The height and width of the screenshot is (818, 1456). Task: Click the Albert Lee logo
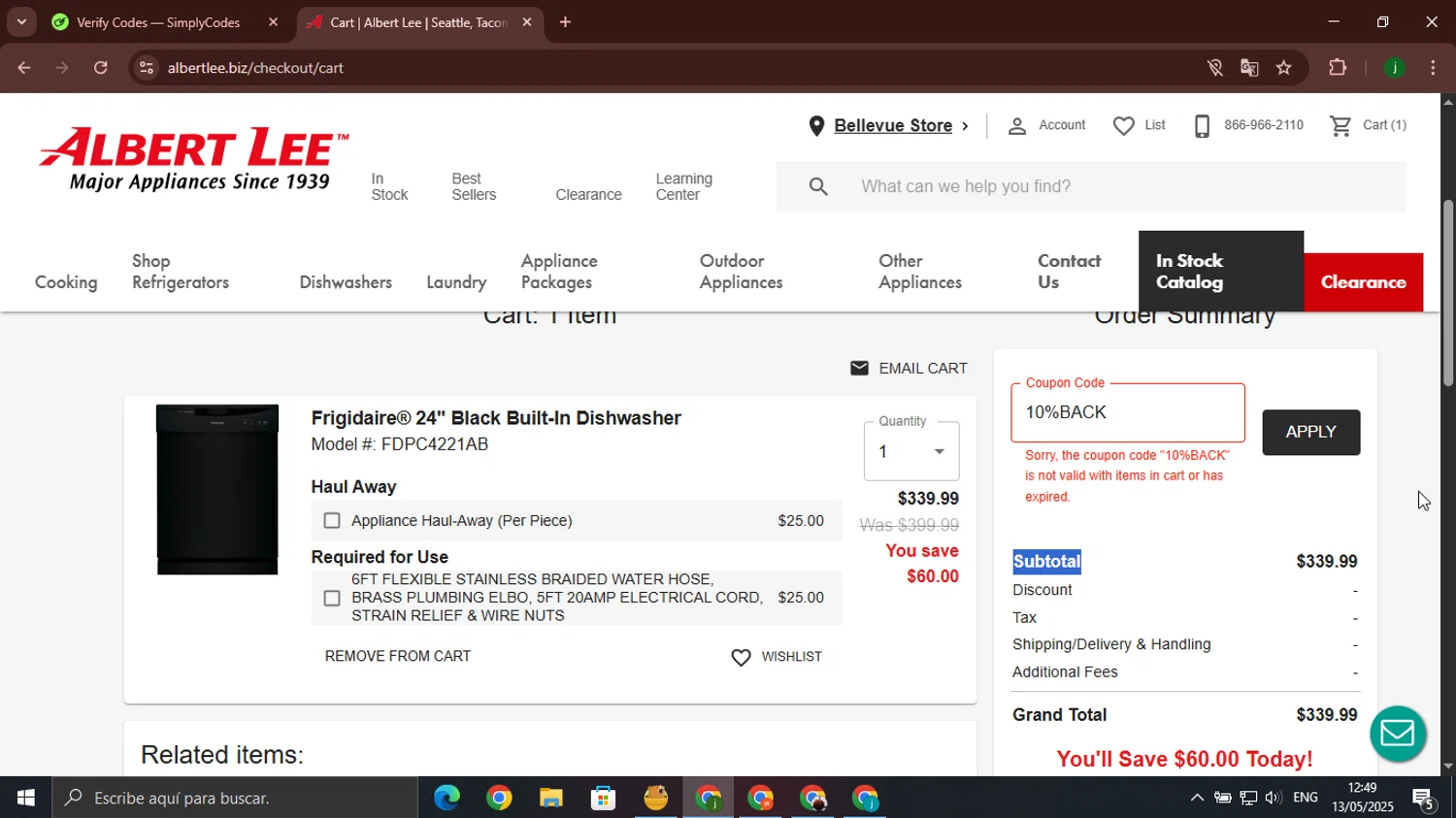(194, 160)
